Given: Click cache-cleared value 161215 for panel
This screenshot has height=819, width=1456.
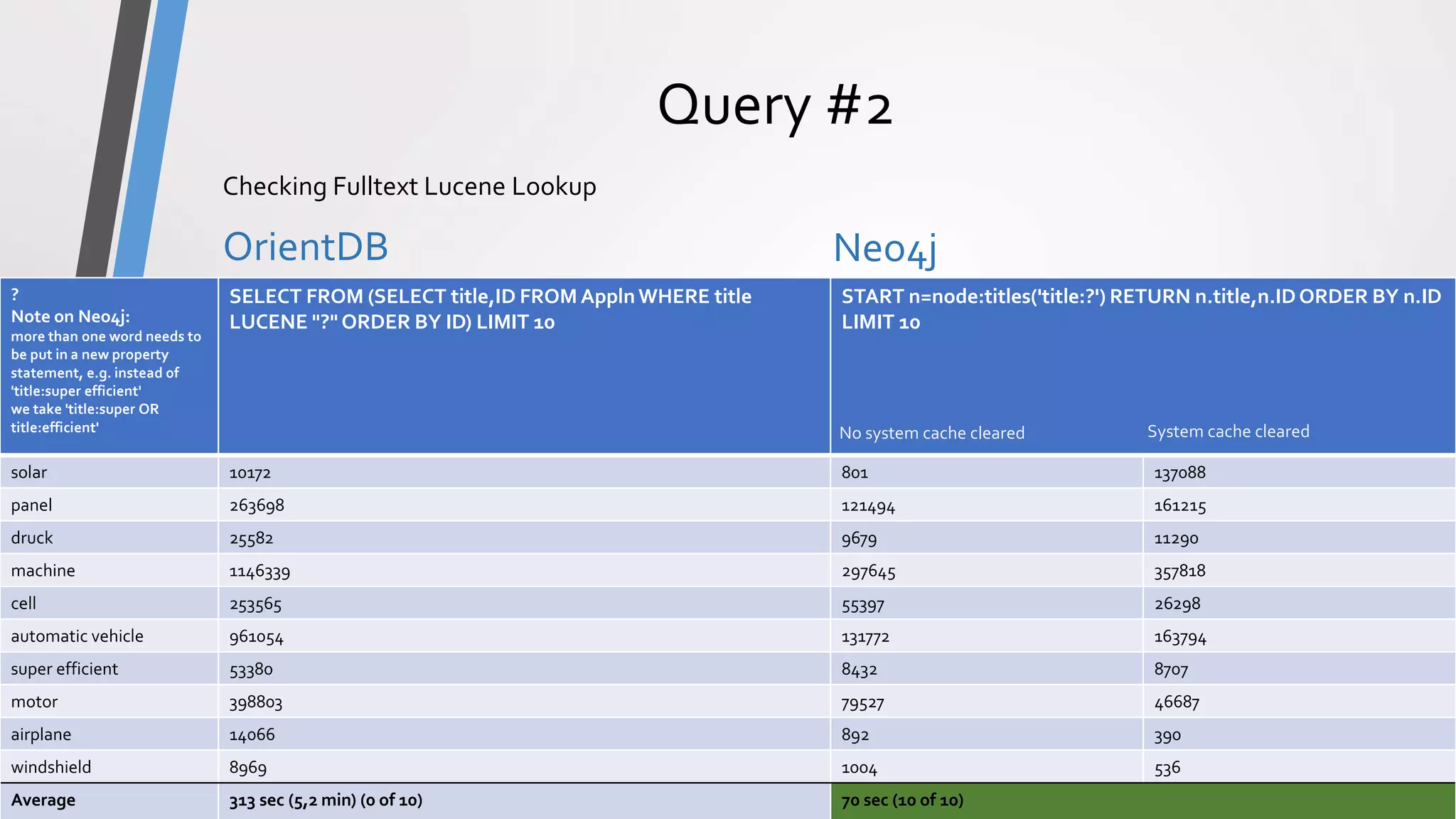Looking at the screenshot, I should pos(1180,505).
